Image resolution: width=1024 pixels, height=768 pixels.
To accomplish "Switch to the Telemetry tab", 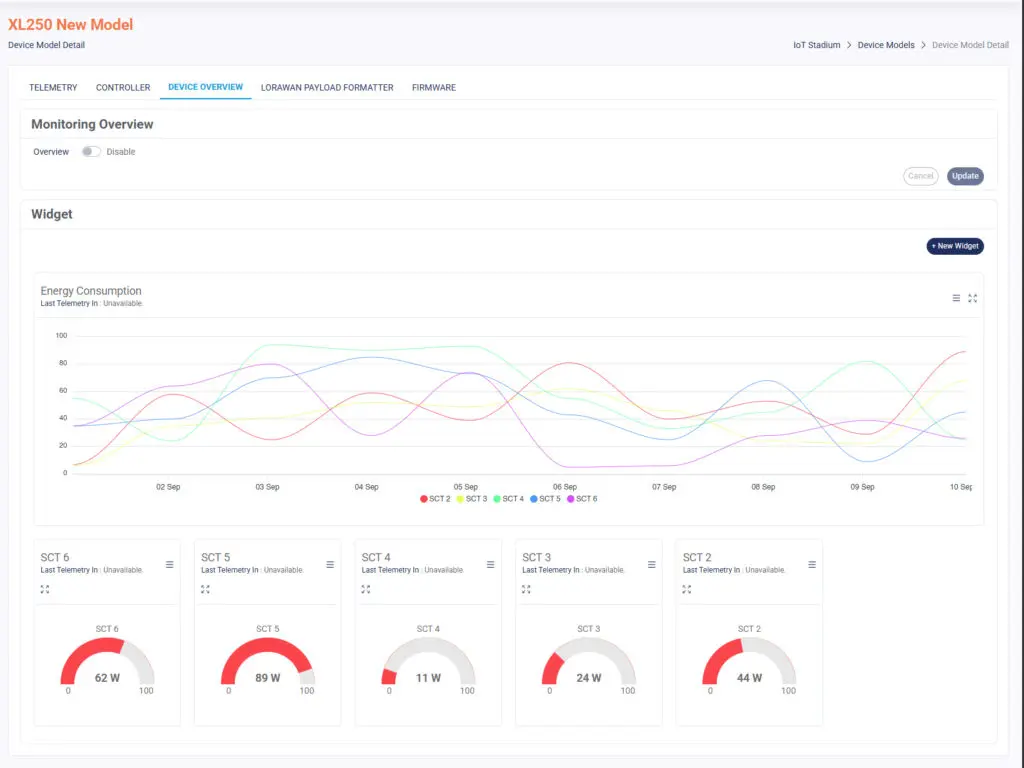I will [53, 88].
